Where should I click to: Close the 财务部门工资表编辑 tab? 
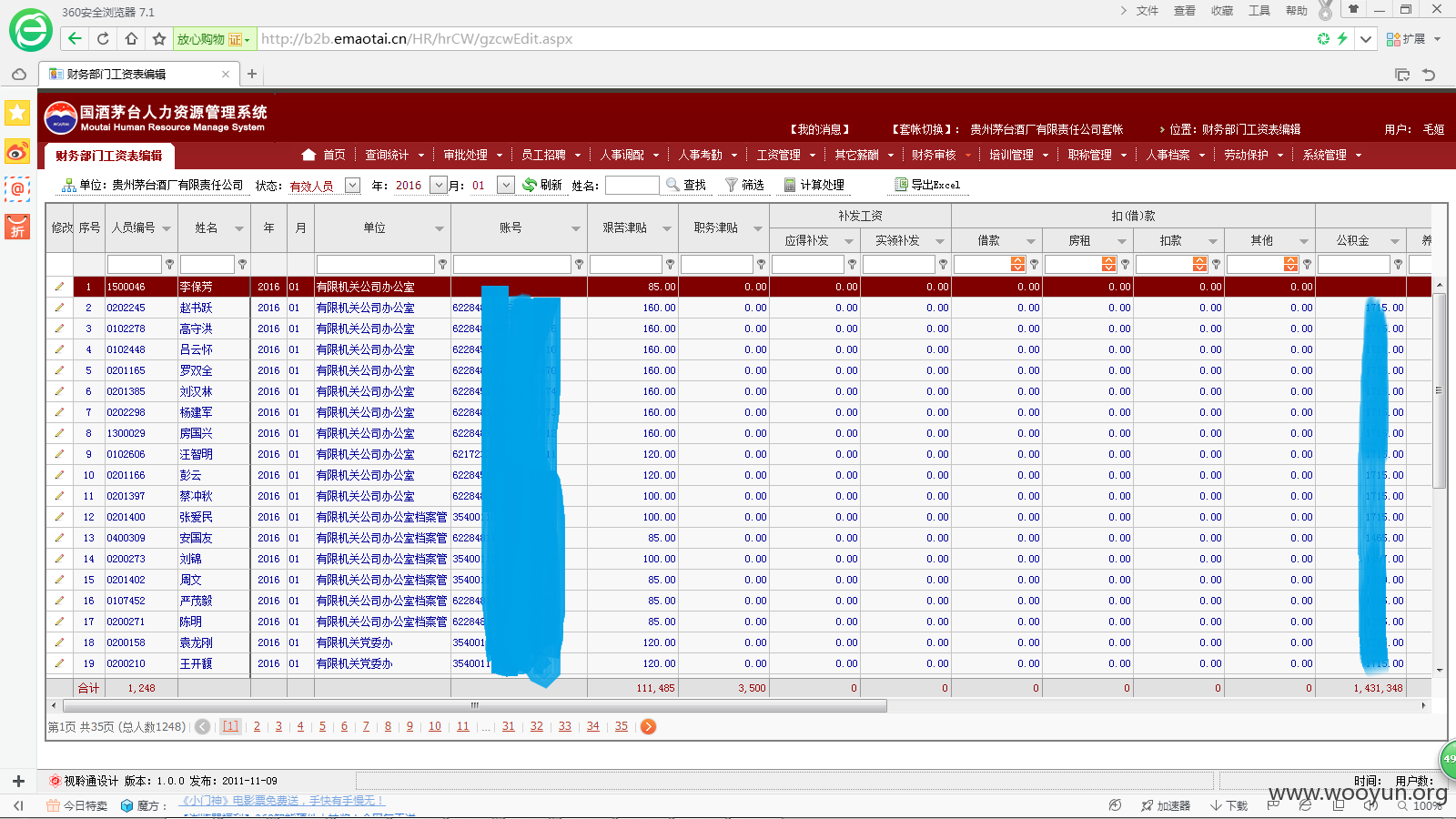[226, 74]
